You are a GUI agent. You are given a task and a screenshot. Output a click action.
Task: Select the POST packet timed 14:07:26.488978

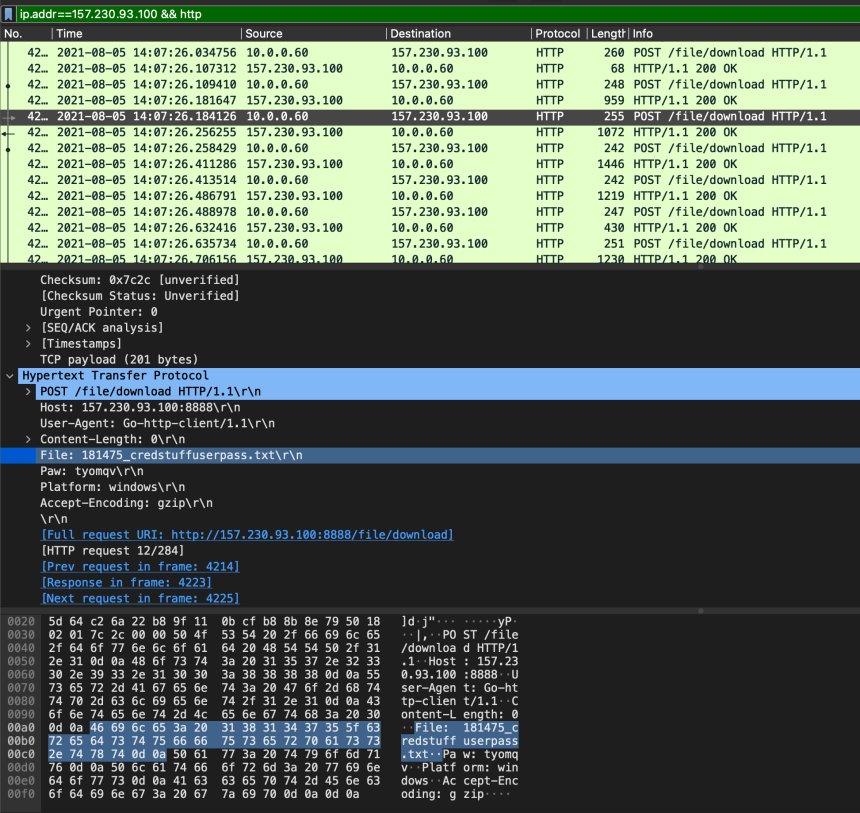[430, 212]
